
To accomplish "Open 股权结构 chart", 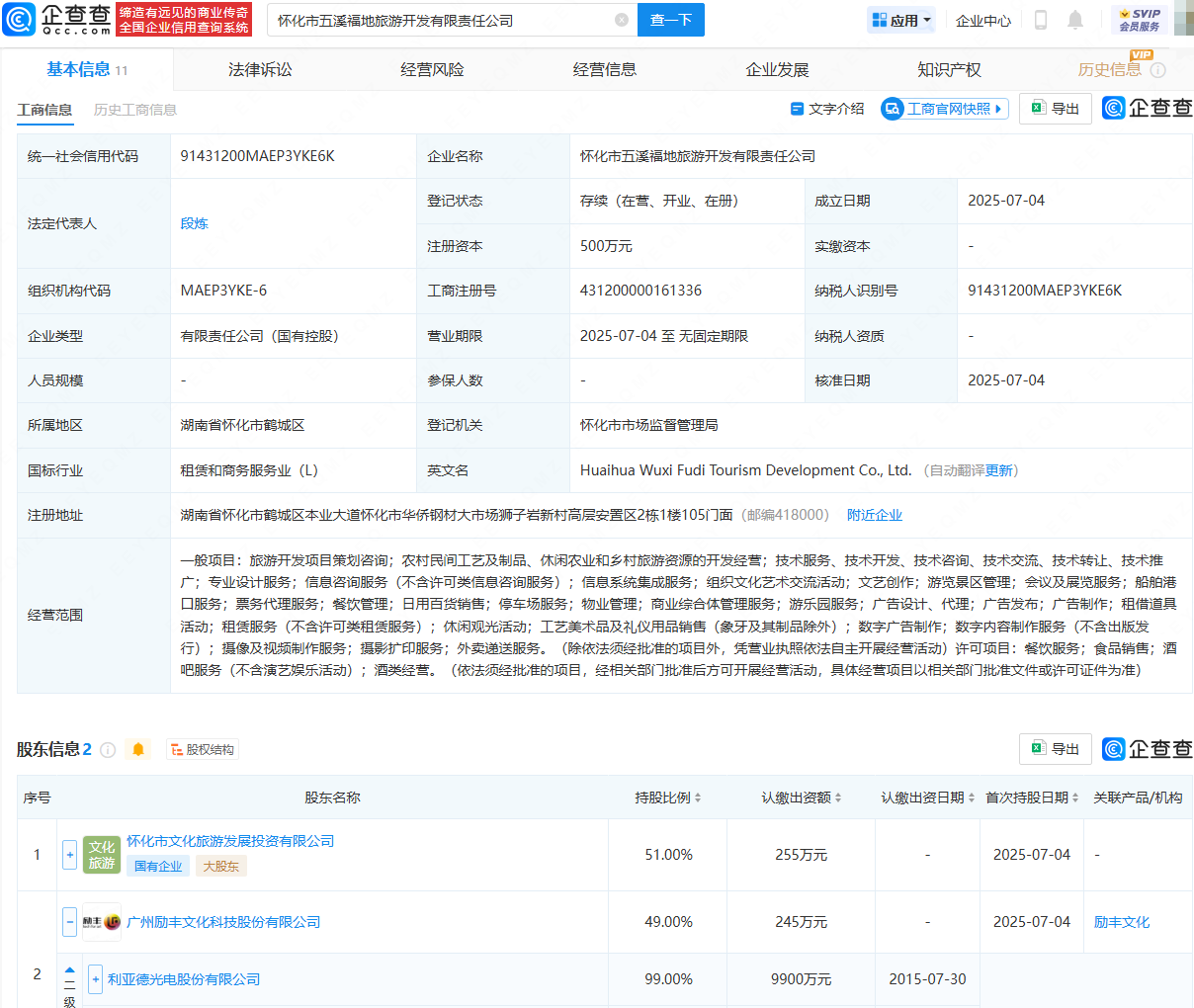I will coord(203,750).
